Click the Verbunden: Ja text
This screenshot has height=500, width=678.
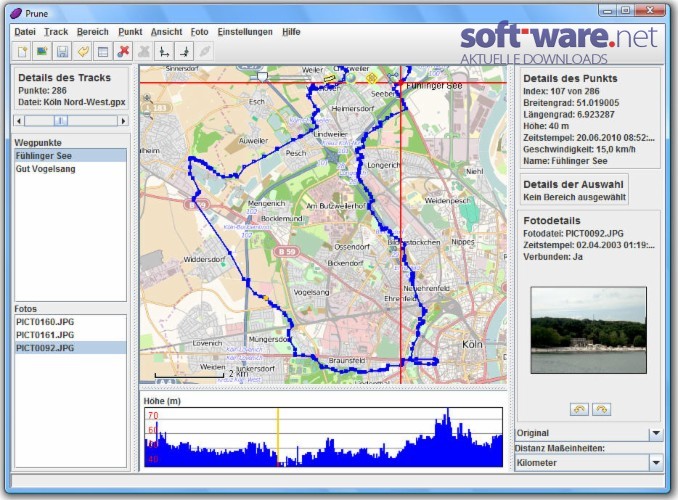pos(553,257)
